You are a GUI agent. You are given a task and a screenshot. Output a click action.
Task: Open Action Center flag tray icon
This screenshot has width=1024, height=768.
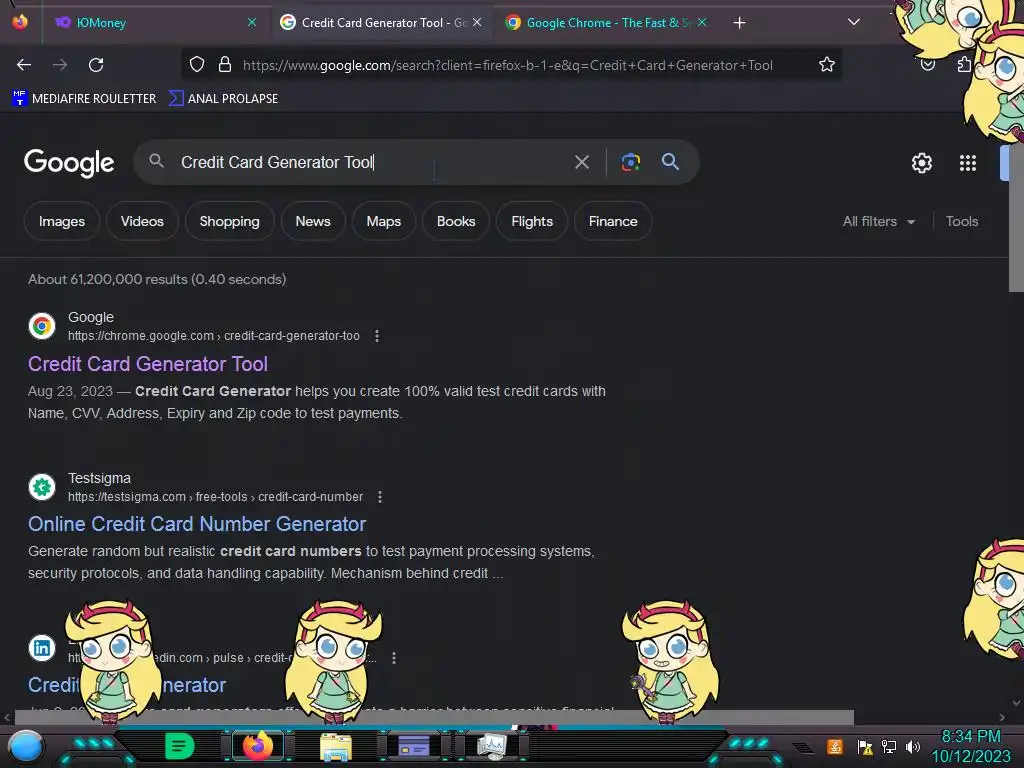[x=865, y=746]
